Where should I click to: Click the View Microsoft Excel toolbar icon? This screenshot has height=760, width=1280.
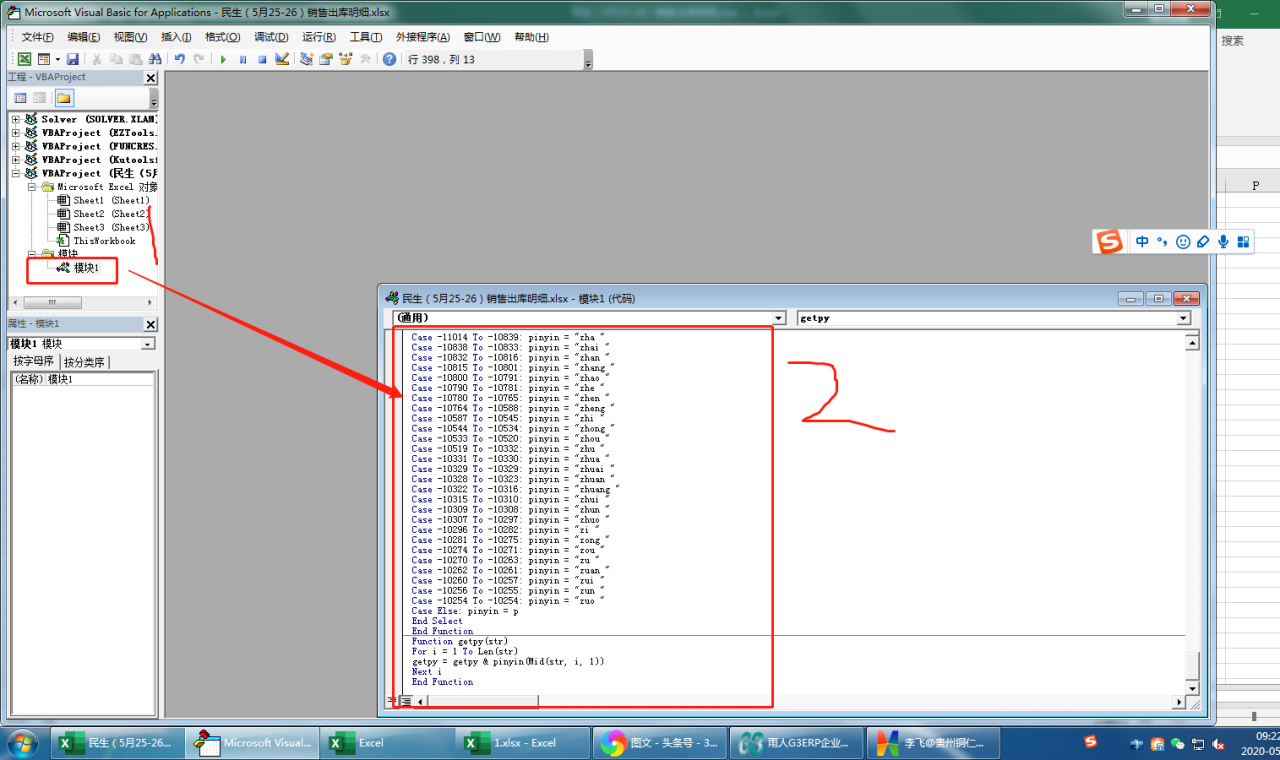(x=25, y=59)
